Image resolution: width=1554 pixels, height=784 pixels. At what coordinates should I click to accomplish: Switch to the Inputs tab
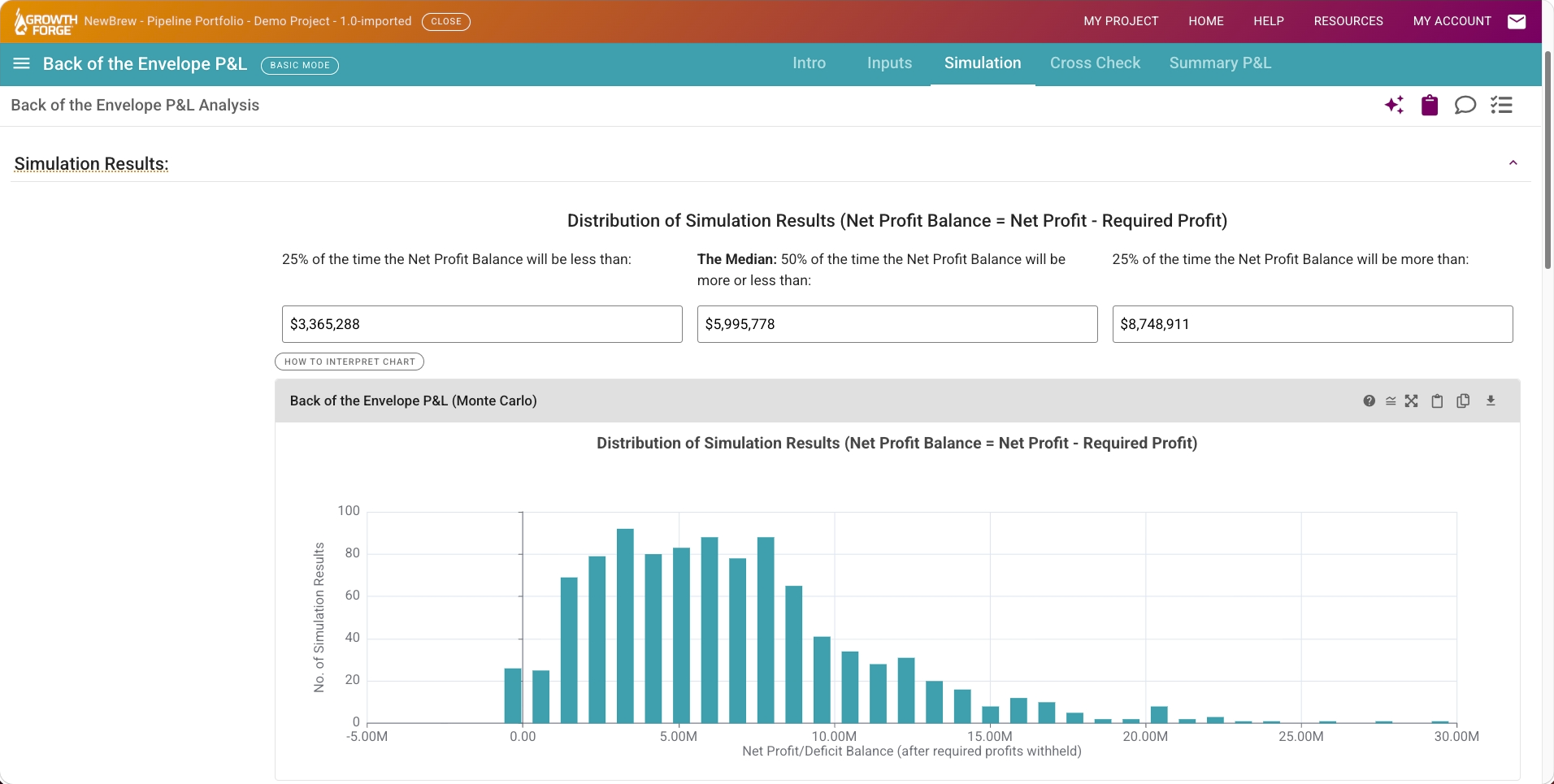click(889, 63)
